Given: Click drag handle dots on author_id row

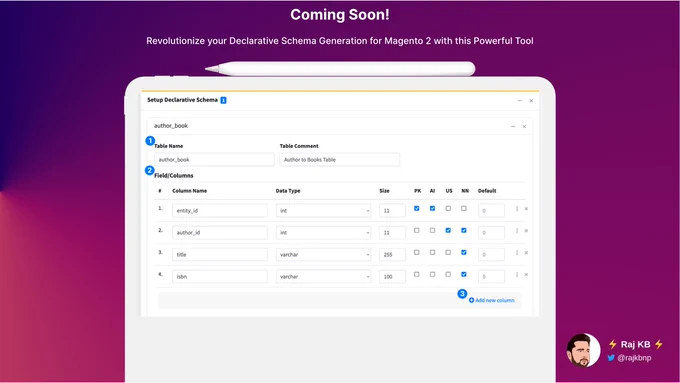Looking at the screenshot, I should [517, 231].
